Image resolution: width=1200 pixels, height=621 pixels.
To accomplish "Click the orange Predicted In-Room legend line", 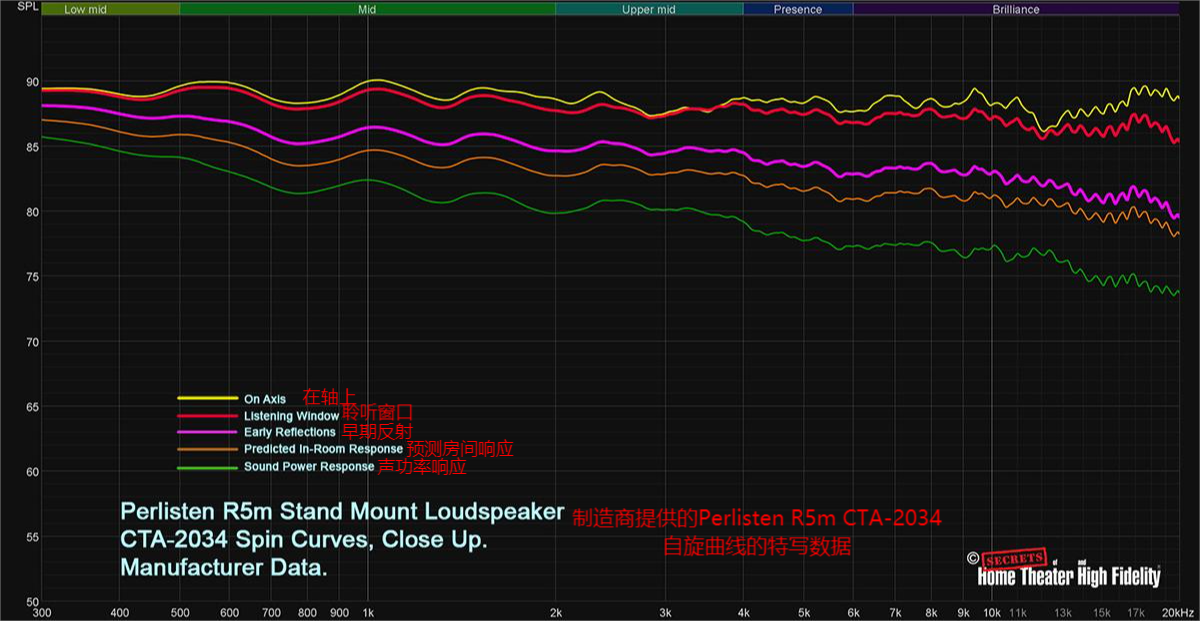I will point(207,450).
